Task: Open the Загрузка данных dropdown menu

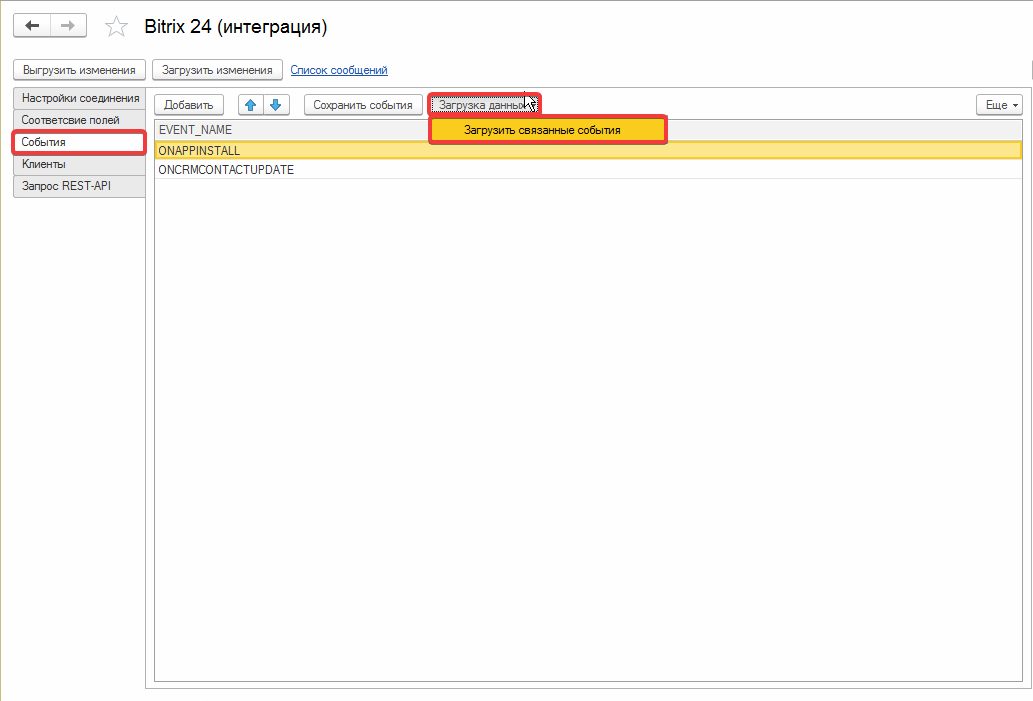Action: click(x=484, y=105)
